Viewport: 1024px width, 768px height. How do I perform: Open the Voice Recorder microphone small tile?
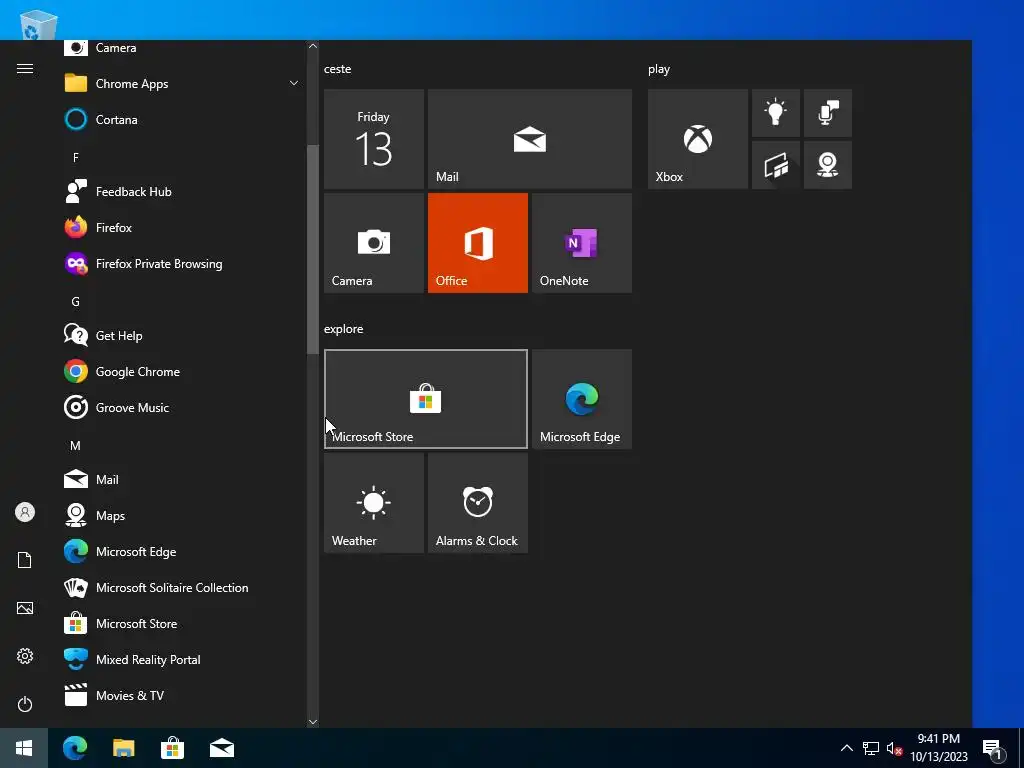pos(827,113)
